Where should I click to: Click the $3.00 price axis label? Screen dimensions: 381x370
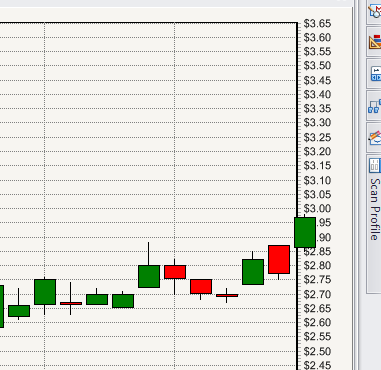pyautogui.click(x=317, y=209)
